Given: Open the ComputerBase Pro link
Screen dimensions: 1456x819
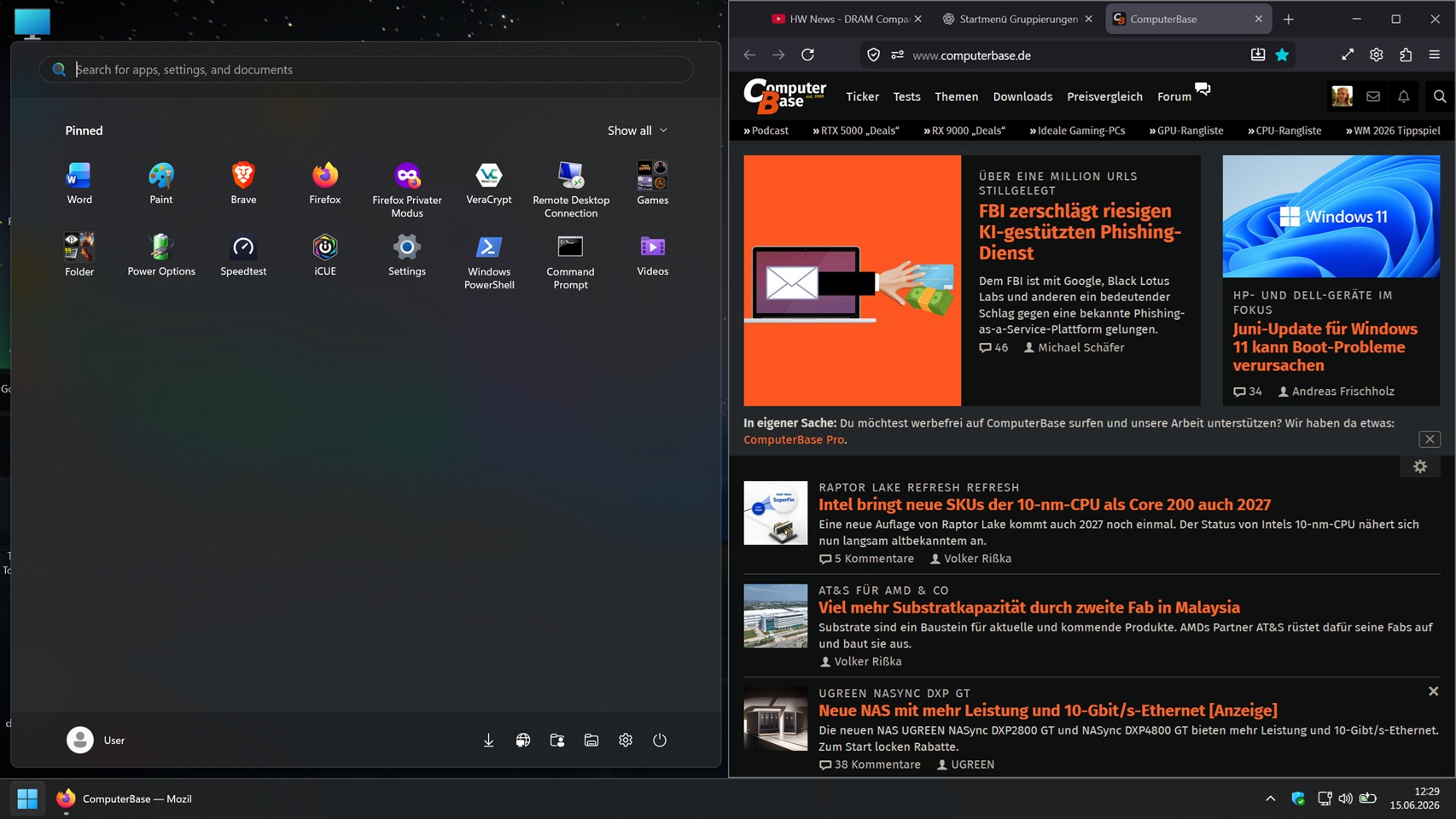Looking at the screenshot, I should click(x=794, y=439).
